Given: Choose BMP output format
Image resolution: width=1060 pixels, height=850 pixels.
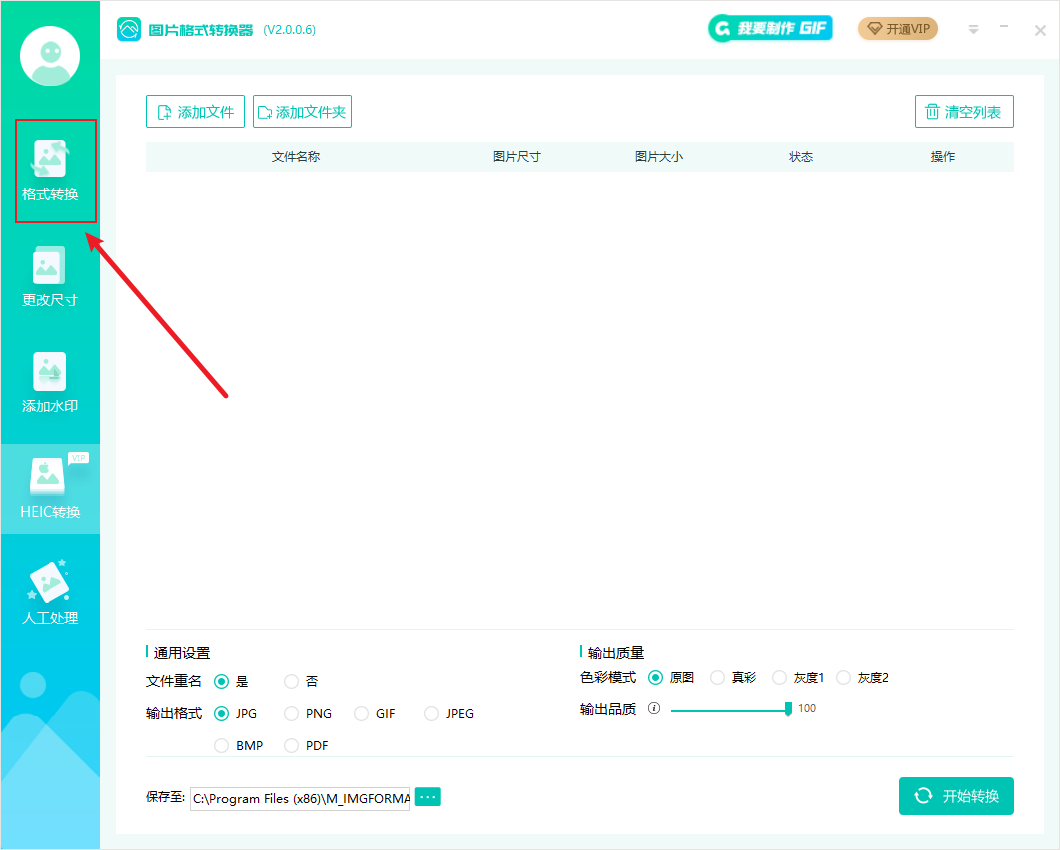Looking at the screenshot, I should (x=221, y=745).
